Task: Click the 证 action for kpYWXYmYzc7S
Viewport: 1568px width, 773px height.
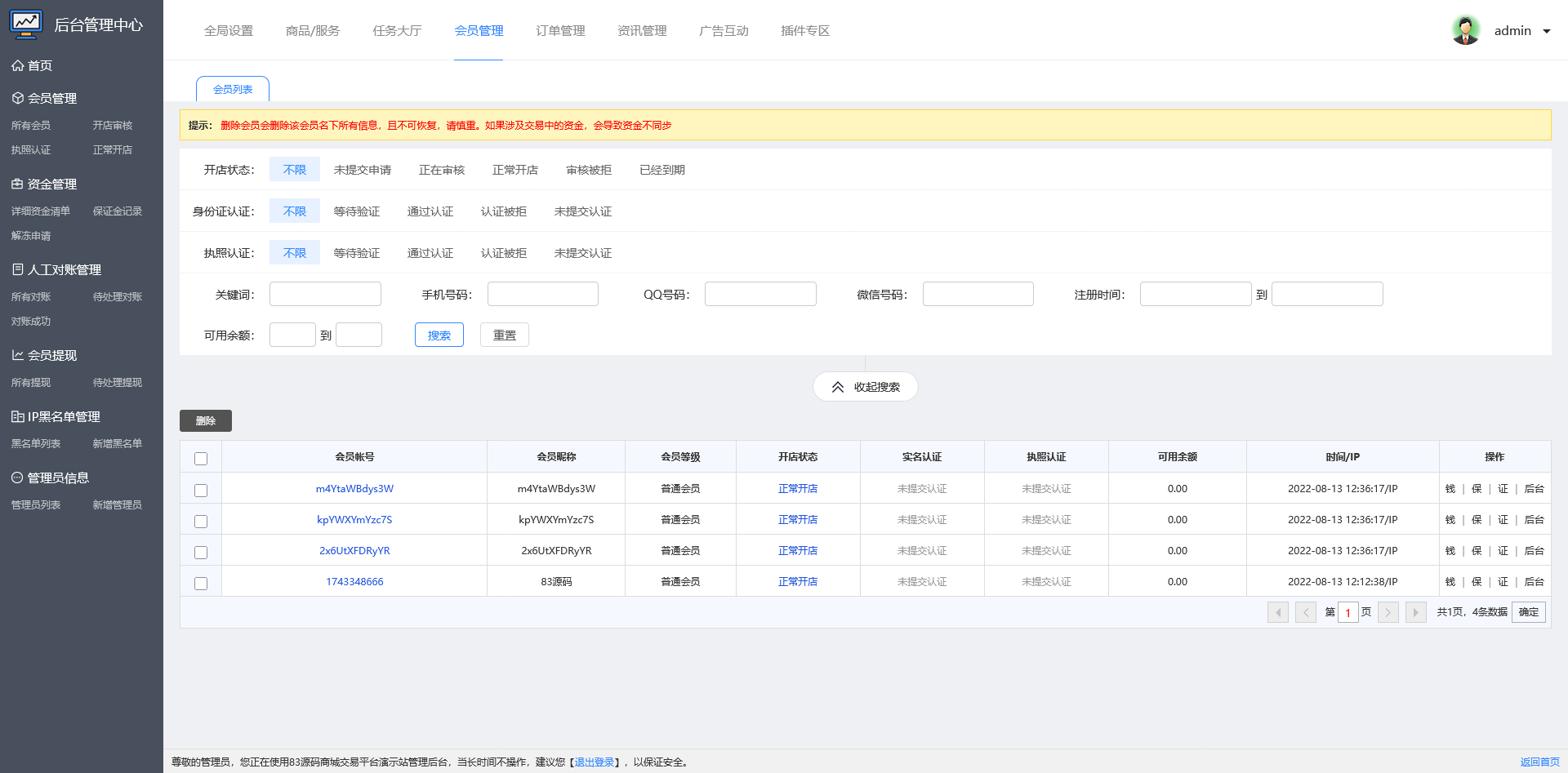Action: coord(1503,520)
